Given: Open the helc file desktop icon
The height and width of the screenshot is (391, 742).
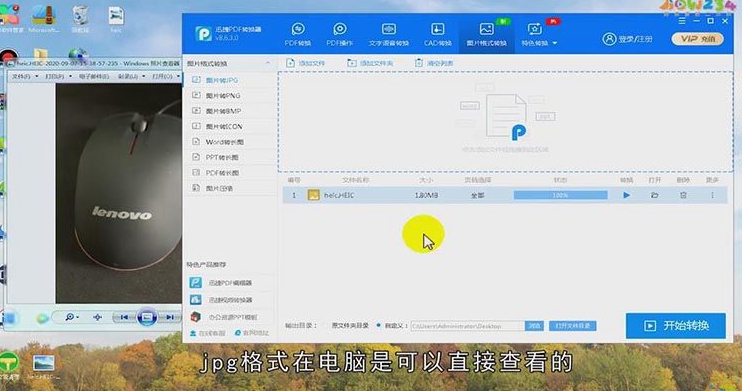Looking at the screenshot, I should [x=116, y=18].
